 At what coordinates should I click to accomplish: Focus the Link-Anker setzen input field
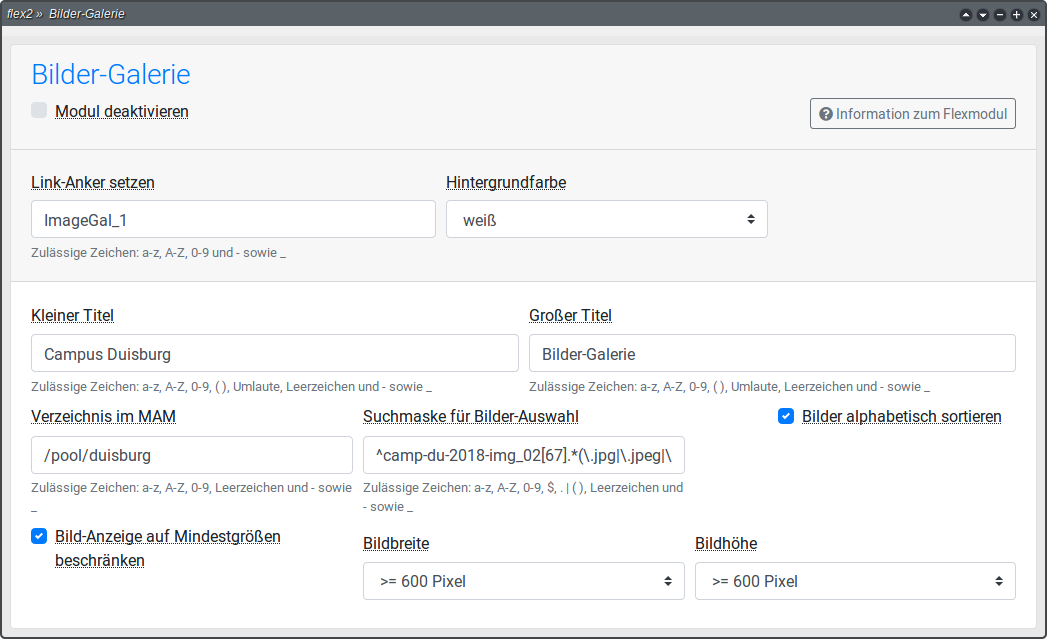233,219
